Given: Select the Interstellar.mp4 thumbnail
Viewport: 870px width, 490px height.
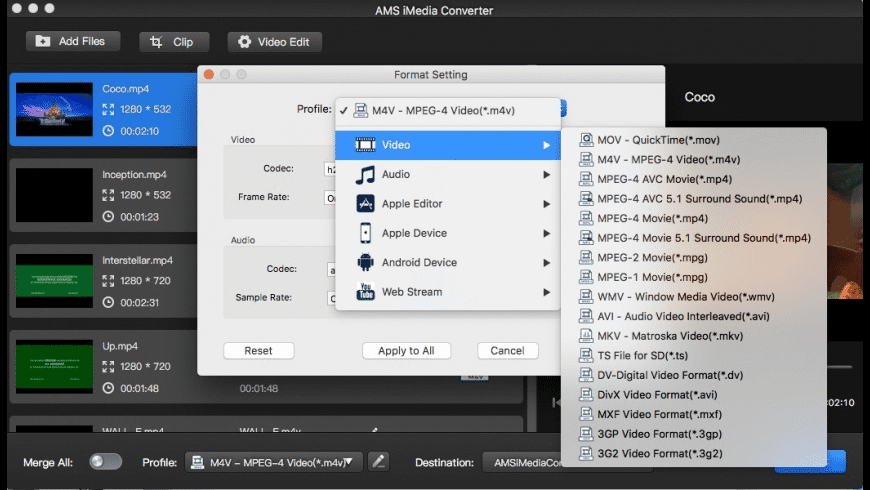Looking at the screenshot, I should pos(54,281).
